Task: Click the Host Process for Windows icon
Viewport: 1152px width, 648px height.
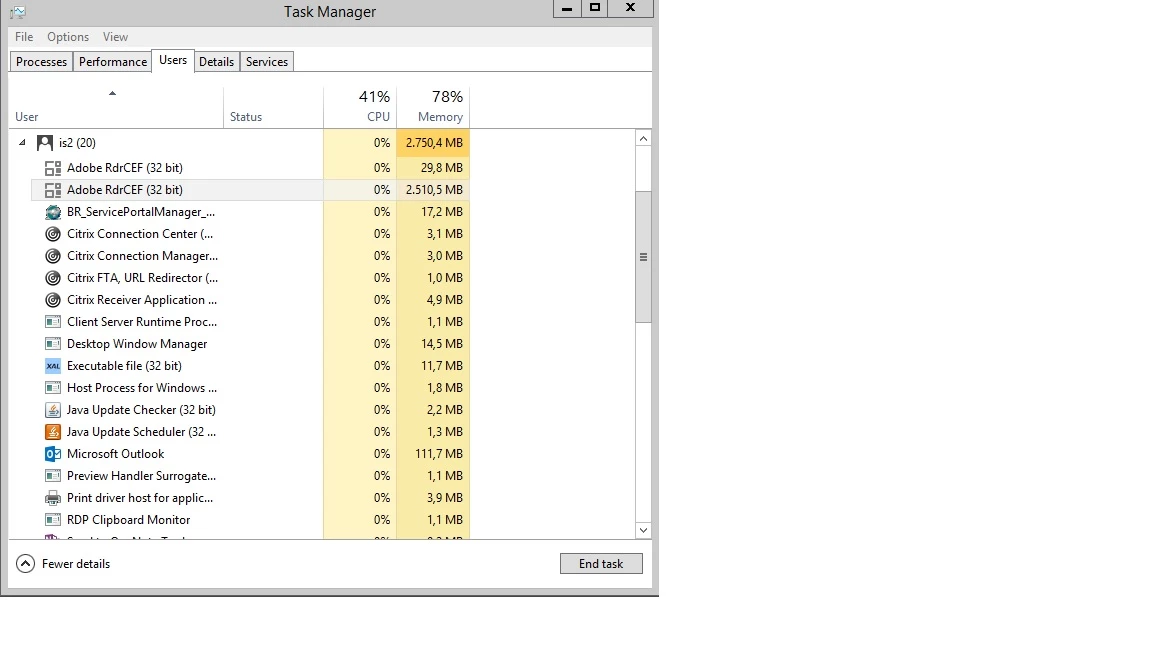Action: click(53, 388)
